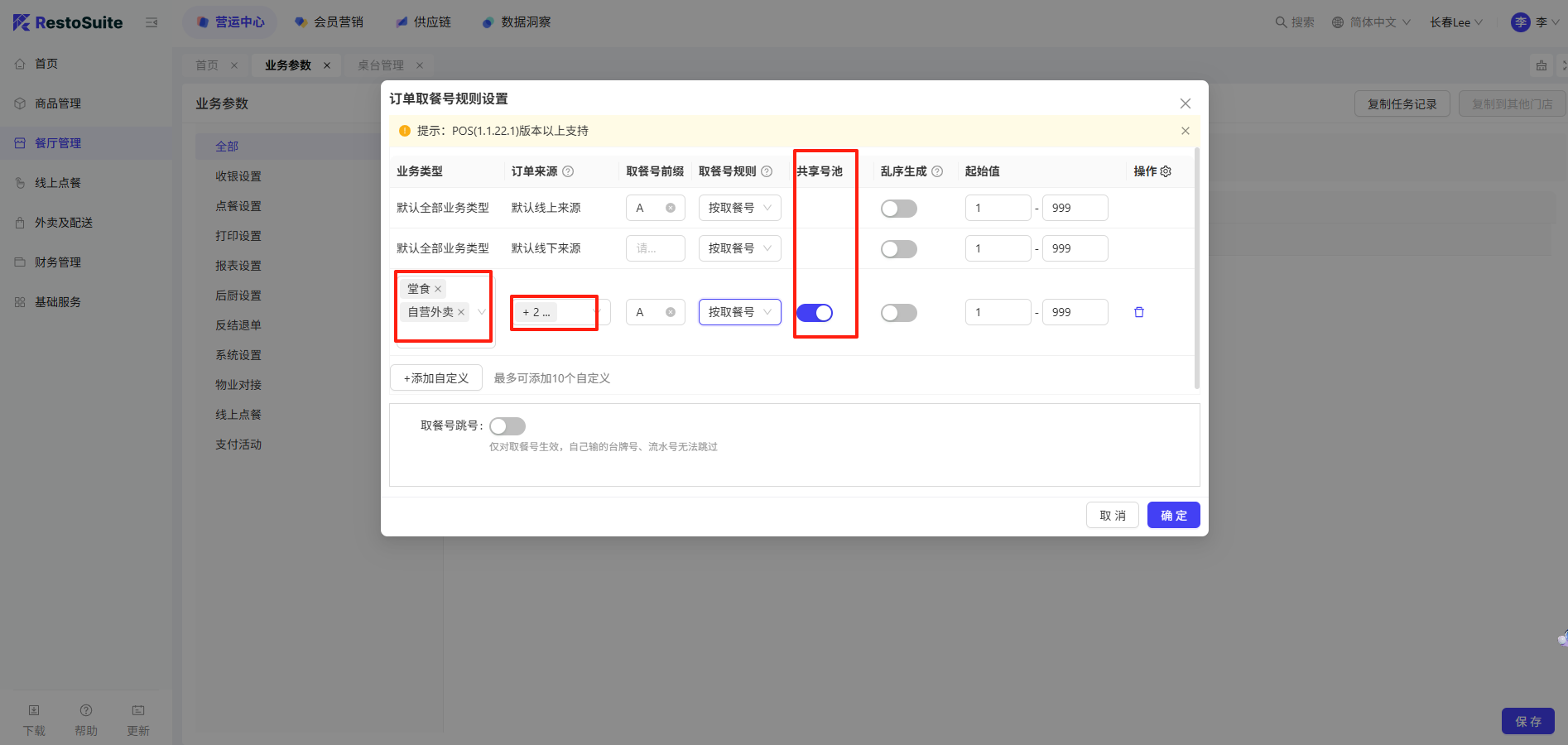Dismiss the POS version hint banner
Image resolution: width=1568 pixels, height=745 pixels.
click(1185, 131)
